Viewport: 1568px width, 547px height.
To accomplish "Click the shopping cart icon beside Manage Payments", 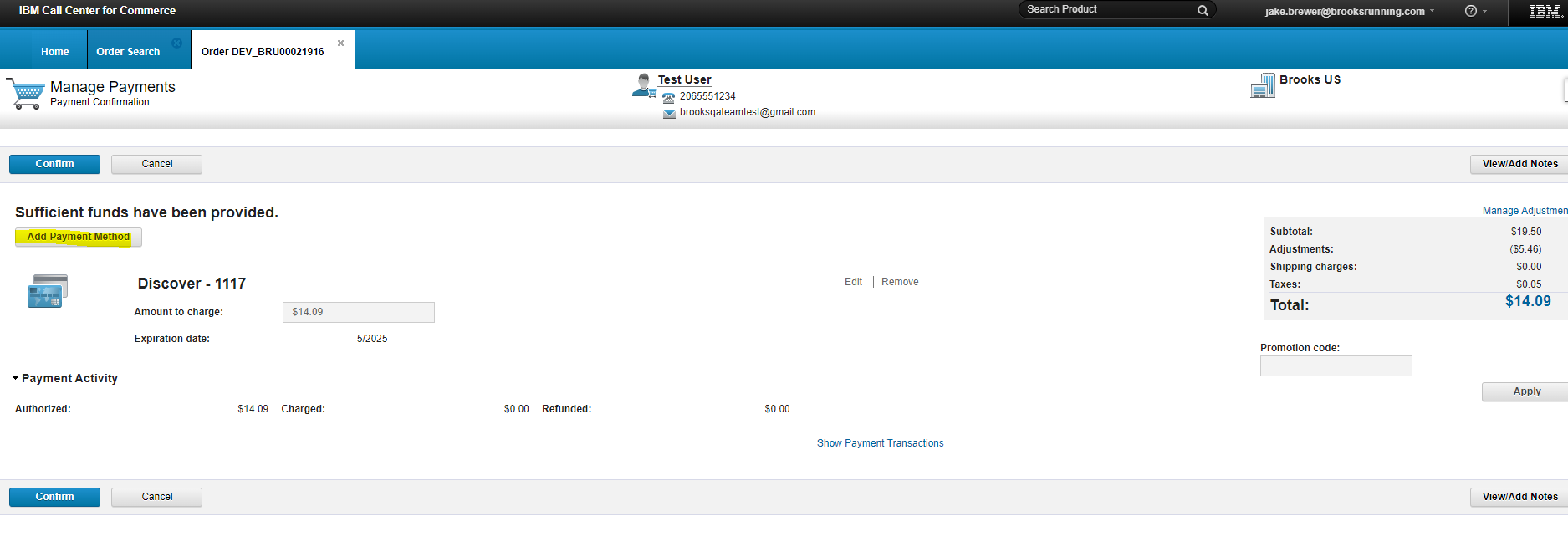I will [26, 93].
